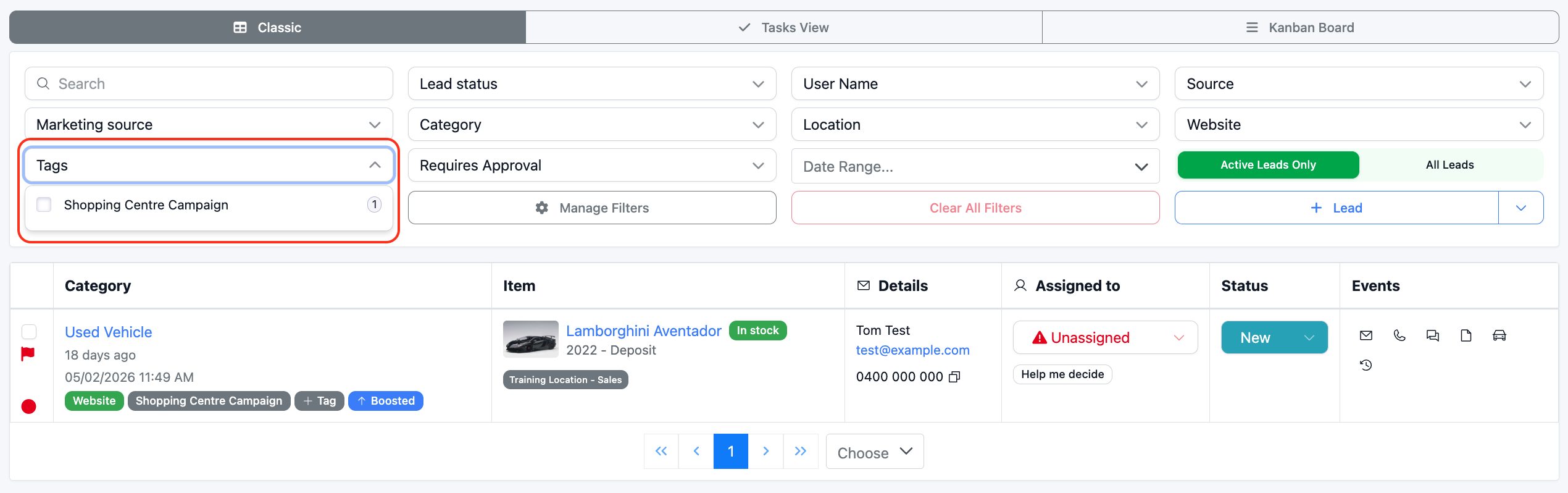1568x493 pixels.
Task: Check the Shopping Centre Campaign tag checkbox
Action: click(44, 204)
